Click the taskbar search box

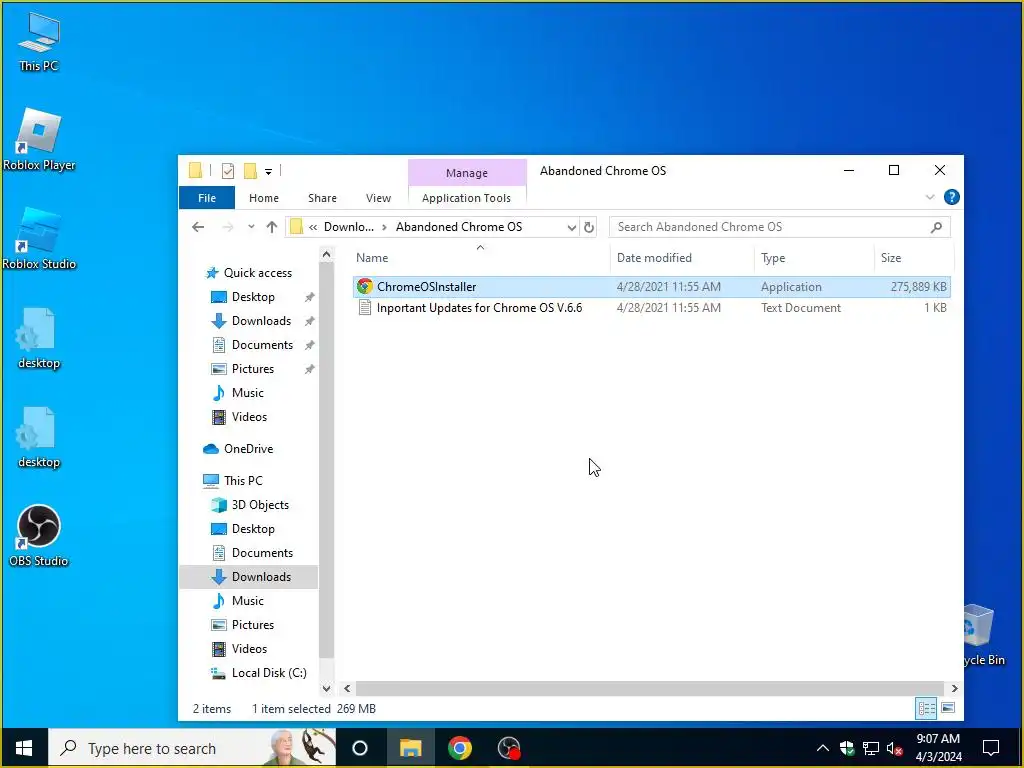(192, 748)
